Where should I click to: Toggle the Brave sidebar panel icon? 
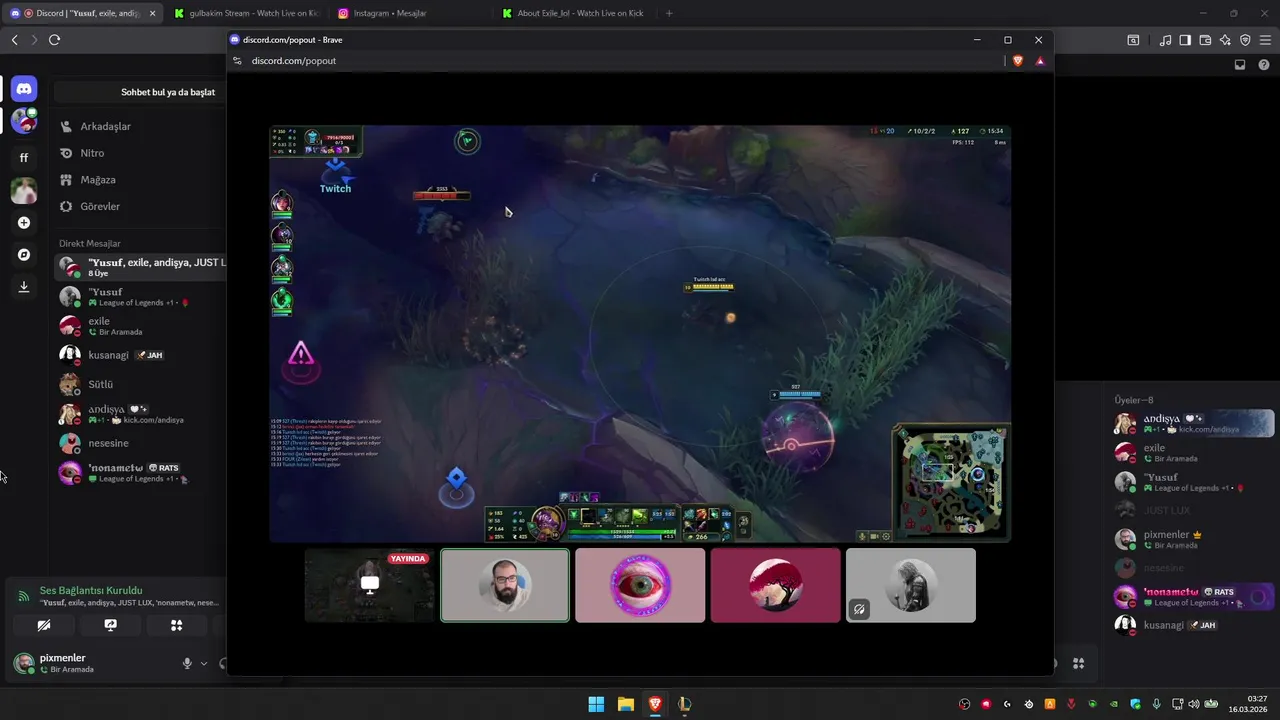coord(1185,40)
